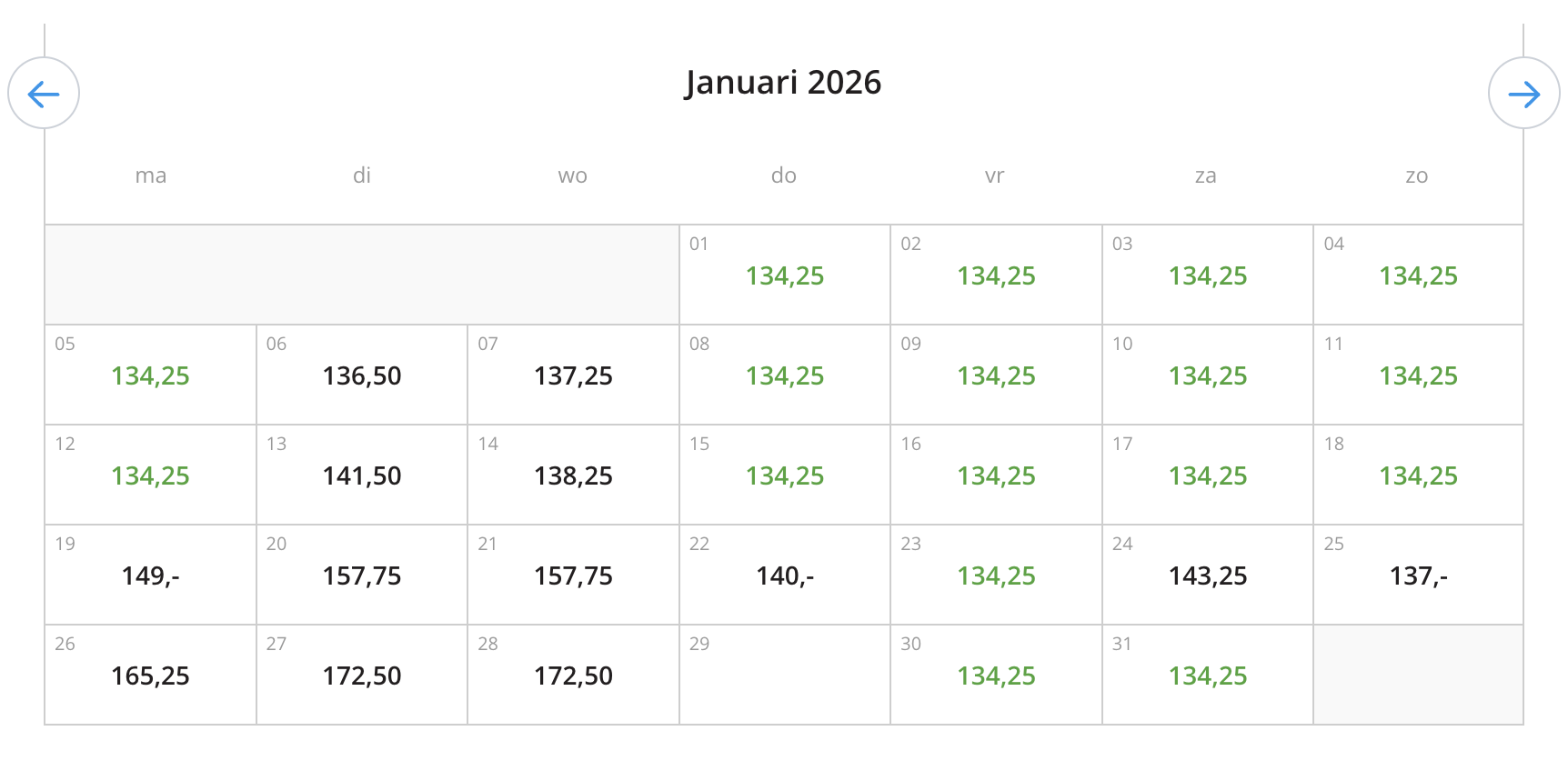Screen dimensions: 1568x771
Task: Click January 25 priced 137,-
Action: click(1418, 576)
